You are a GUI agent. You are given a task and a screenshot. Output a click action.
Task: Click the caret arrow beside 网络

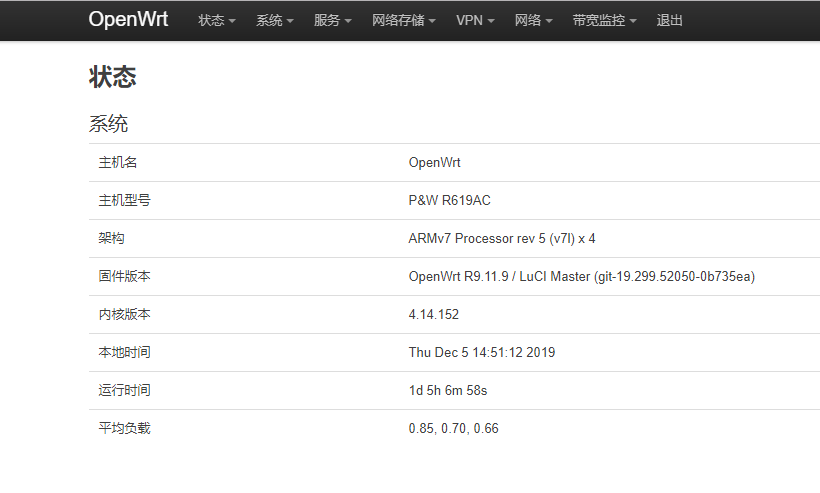tap(549, 21)
